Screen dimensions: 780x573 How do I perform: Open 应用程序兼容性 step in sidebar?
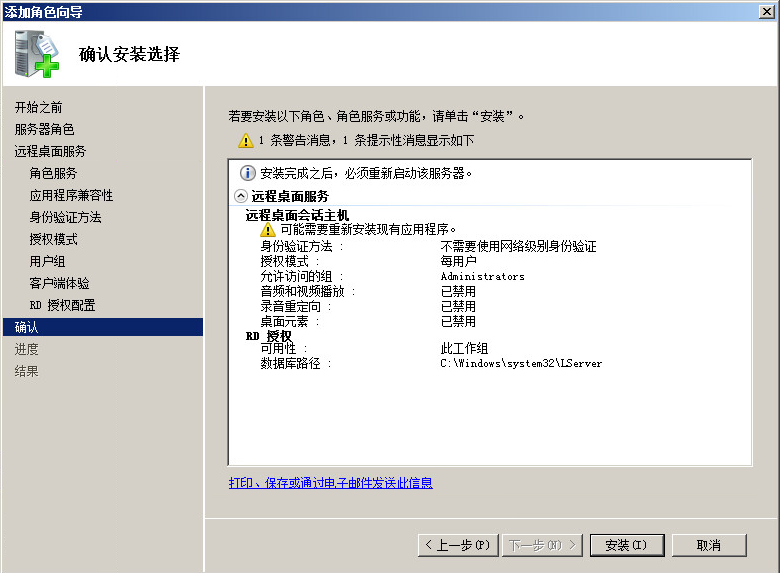[x=71, y=195]
